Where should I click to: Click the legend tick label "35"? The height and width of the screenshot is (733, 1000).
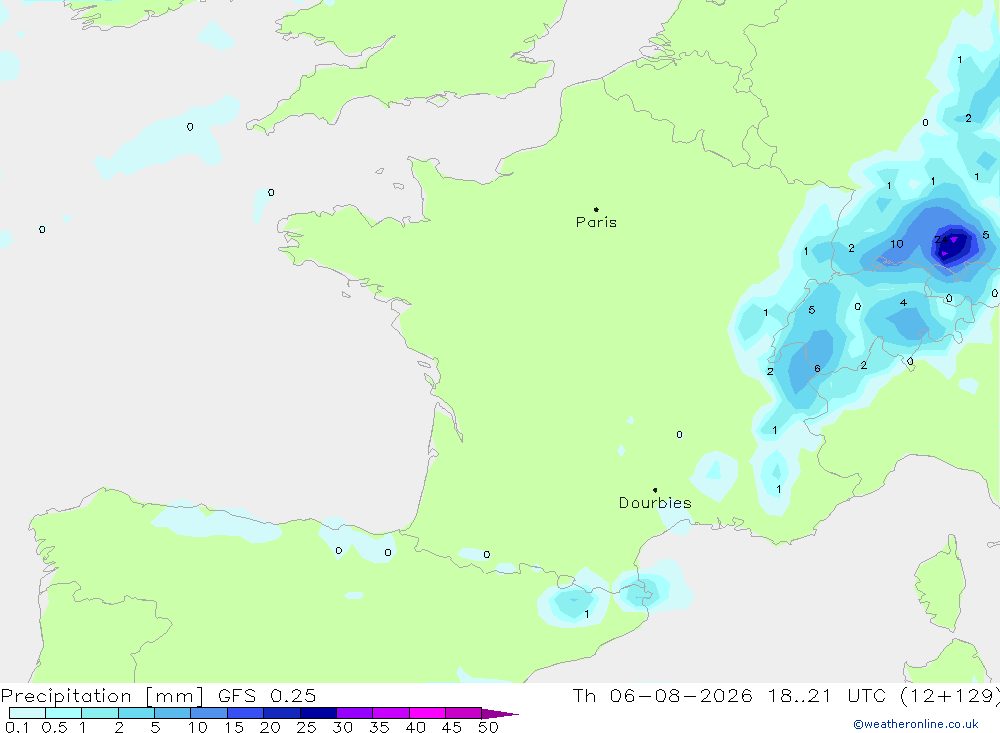pos(379,727)
